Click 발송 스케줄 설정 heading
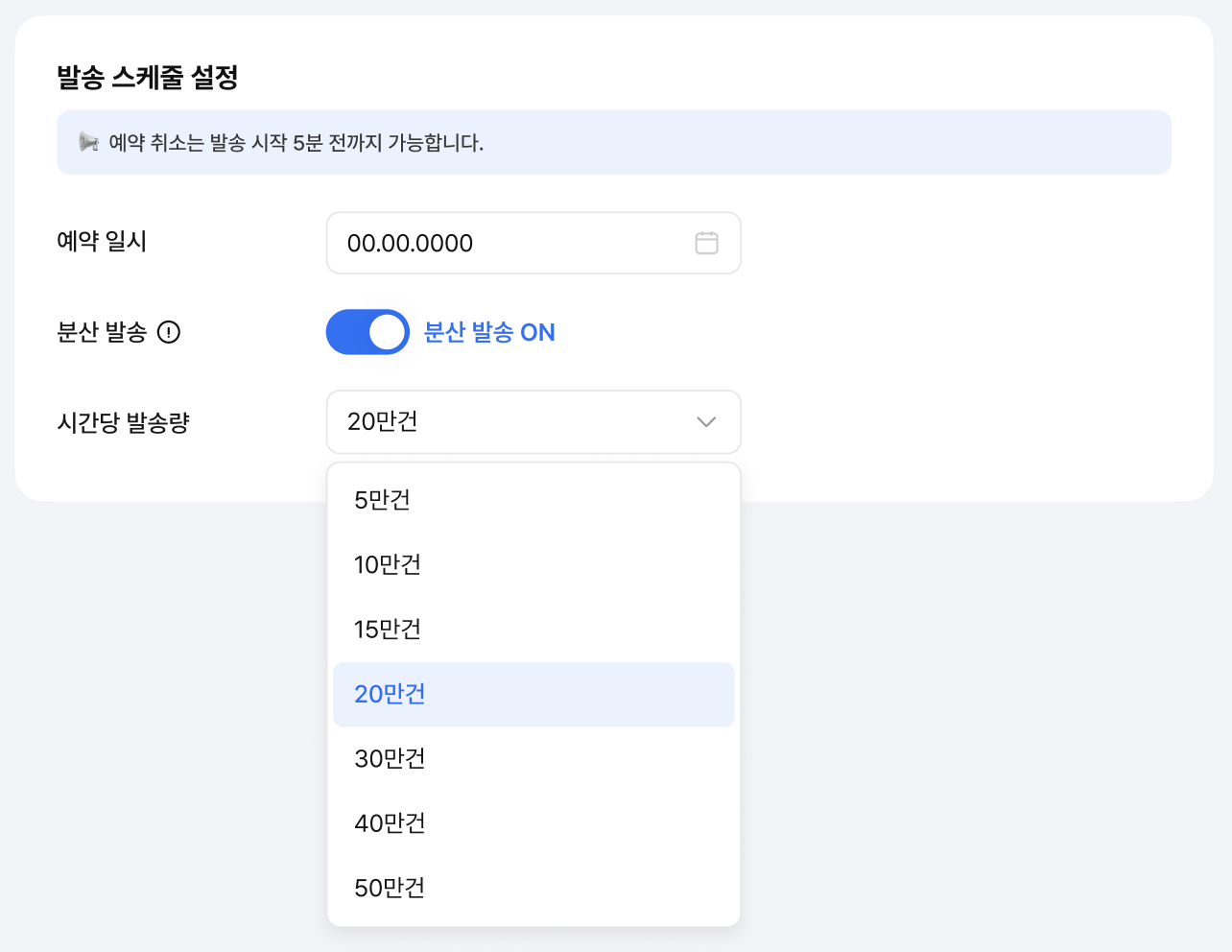 click(x=148, y=77)
